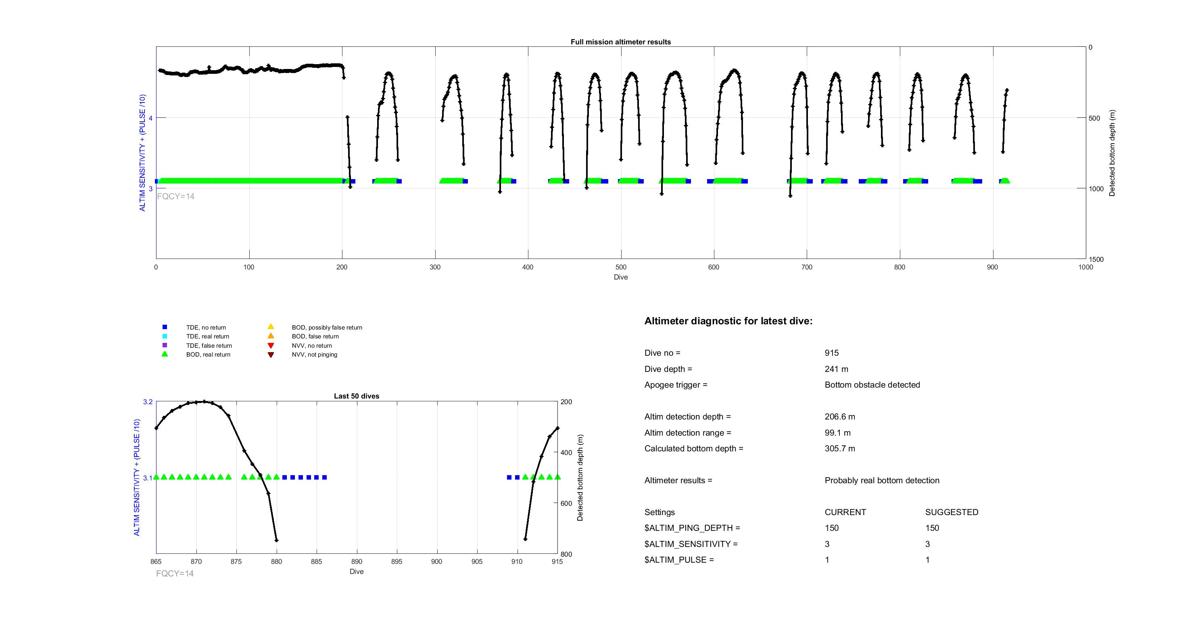The width and height of the screenshot is (1200, 622).
Task: Click the '241 m' dive depth value
Action: pos(836,369)
